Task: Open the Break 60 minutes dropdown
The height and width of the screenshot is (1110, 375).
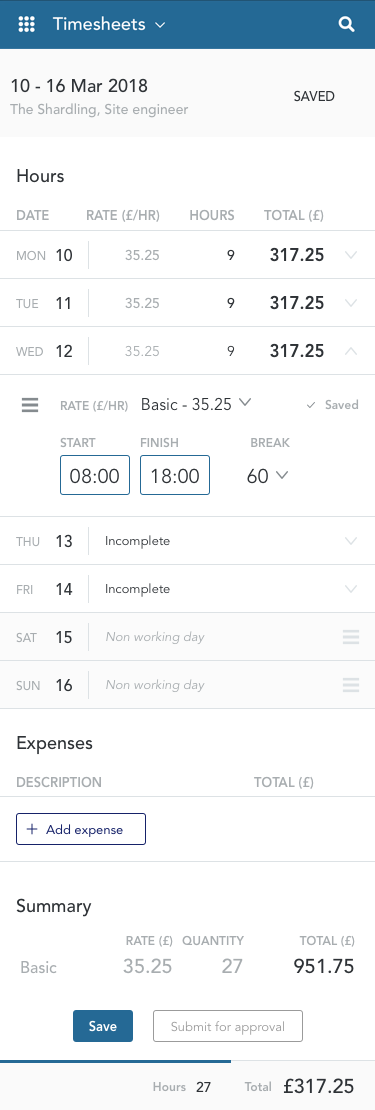Action: (x=267, y=476)
